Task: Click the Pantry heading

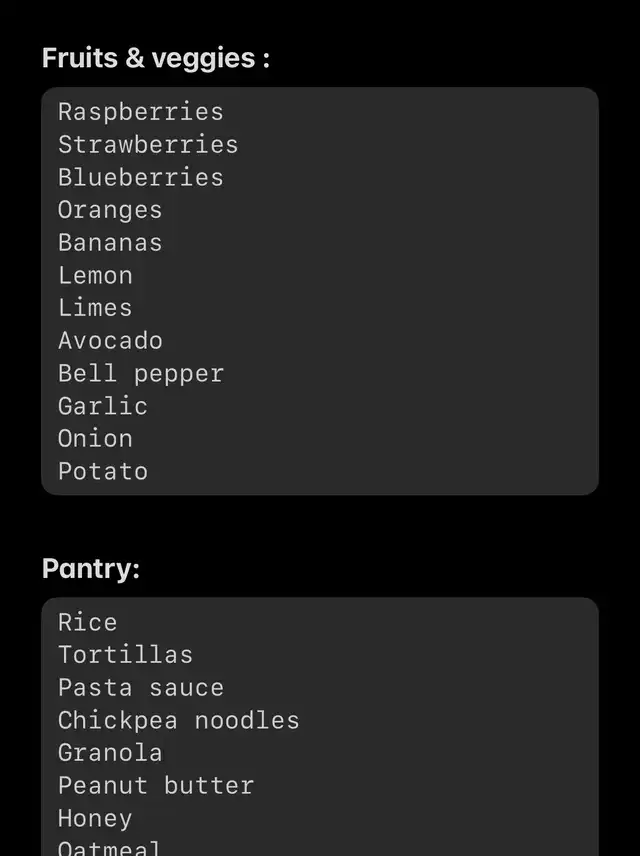Action: [91, 568]
